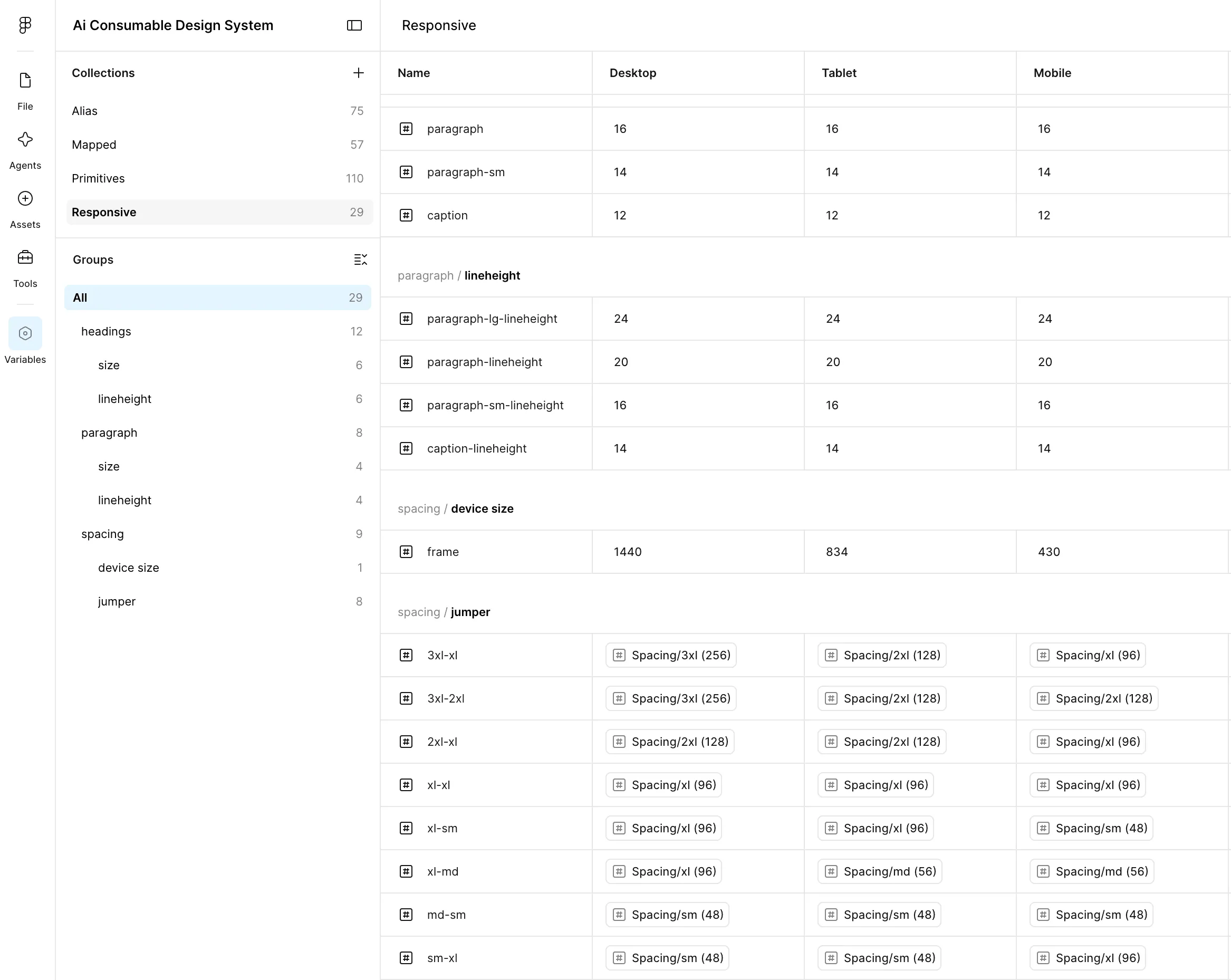
Task: Open the Tools sidebar panel
Action: [x=25, y=268]
